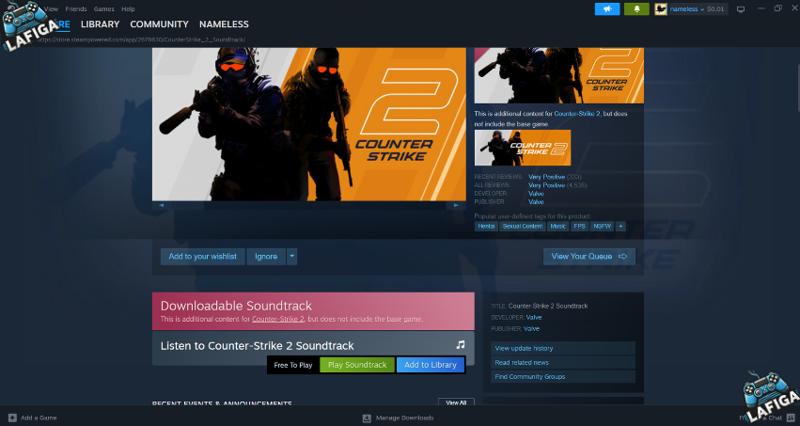The height and width of the screenshot is (426, 800).
Task: Go to the COMMUNITY tab
Action: click(x=159, y=24)
